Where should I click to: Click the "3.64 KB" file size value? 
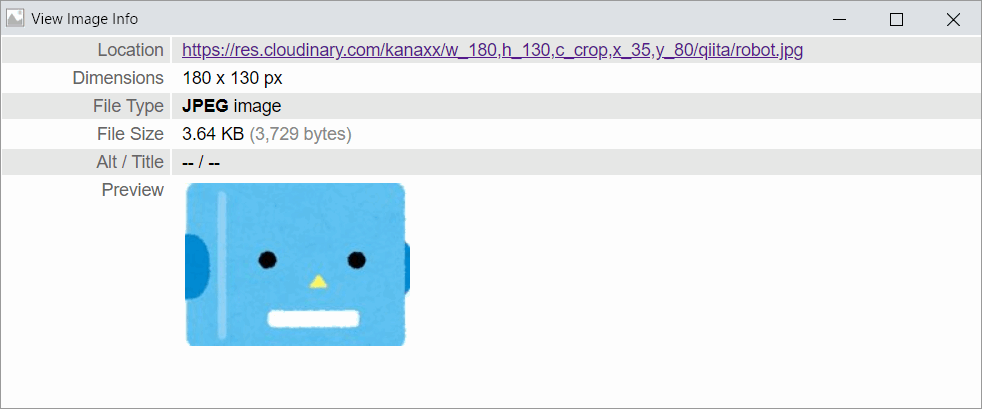coord(213,134)
